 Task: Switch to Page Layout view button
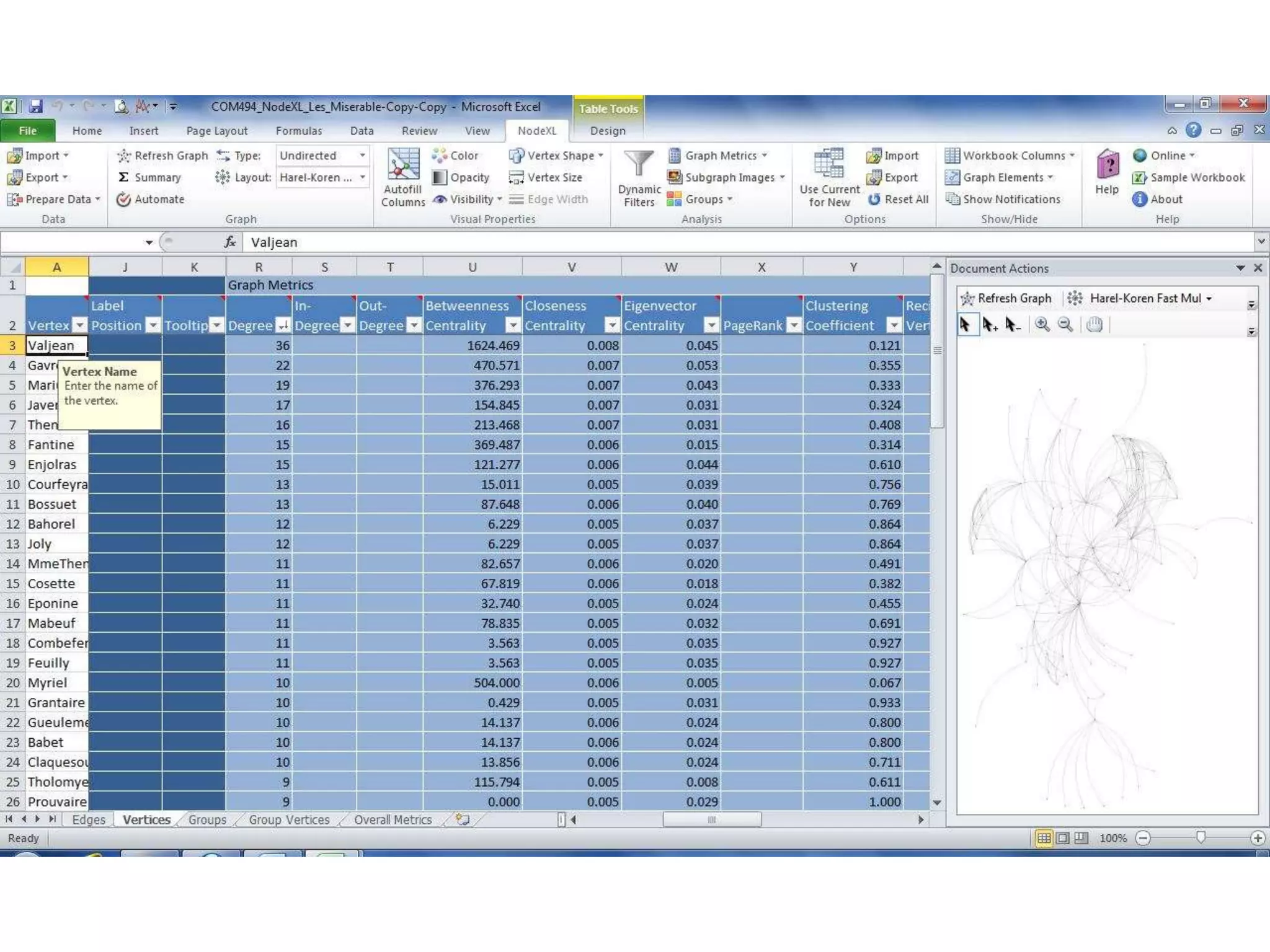click(x=1063, y=838)
